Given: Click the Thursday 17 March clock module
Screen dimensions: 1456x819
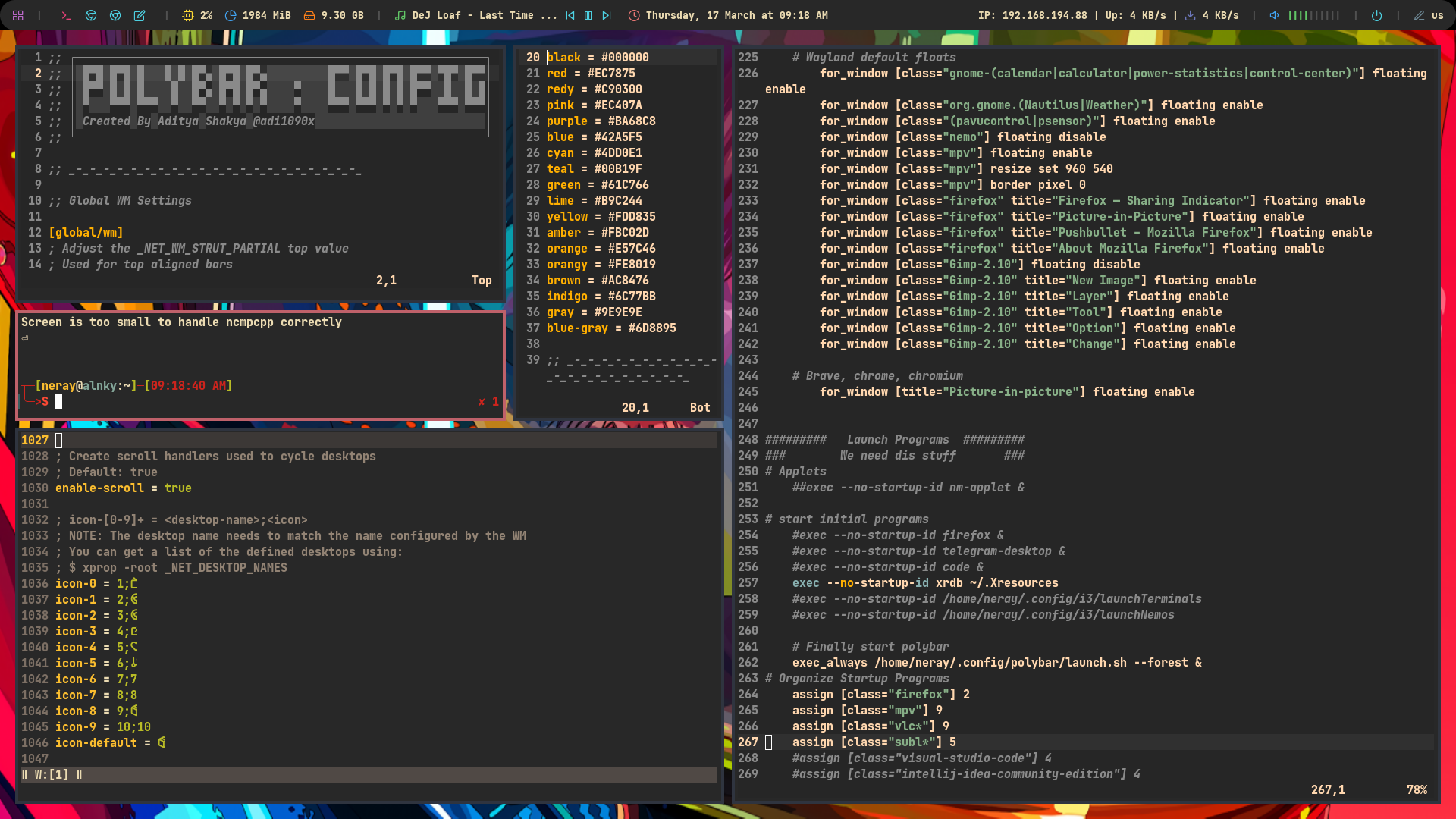Looking at the screenshot, I should pos(726,15).
